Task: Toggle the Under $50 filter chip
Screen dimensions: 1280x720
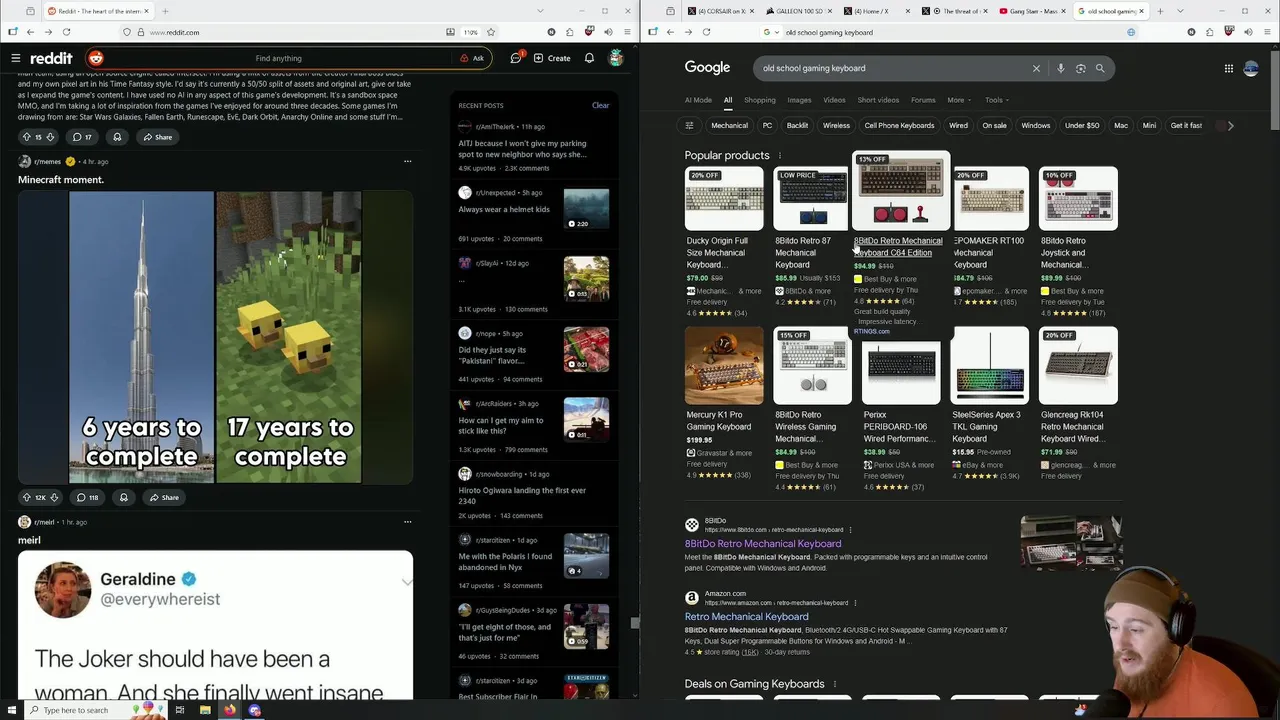Action: tap(1082, 125)
